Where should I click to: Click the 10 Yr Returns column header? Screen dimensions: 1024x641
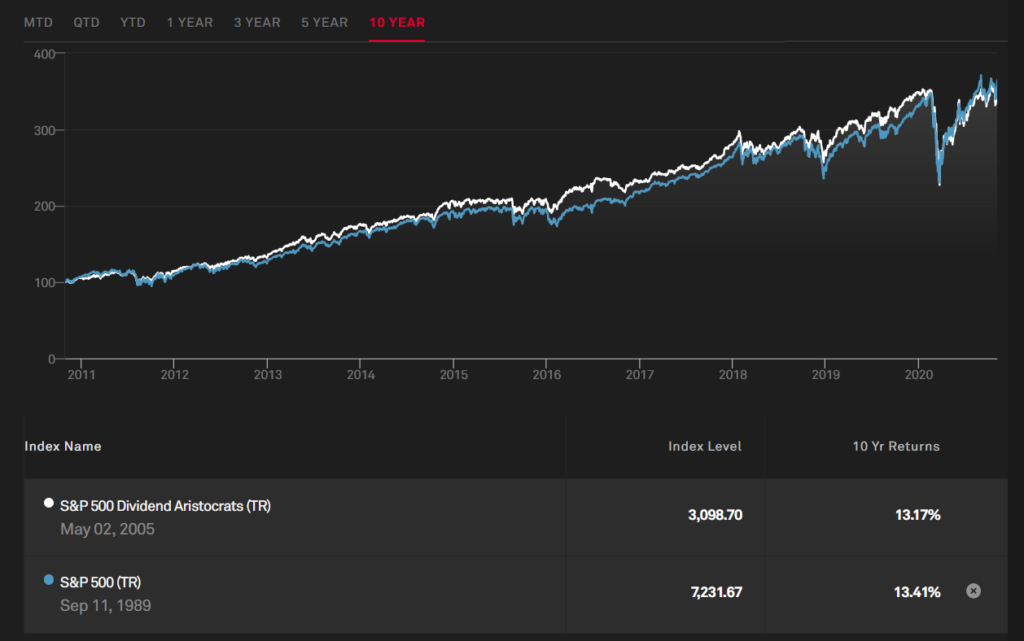tap(896, 446)
